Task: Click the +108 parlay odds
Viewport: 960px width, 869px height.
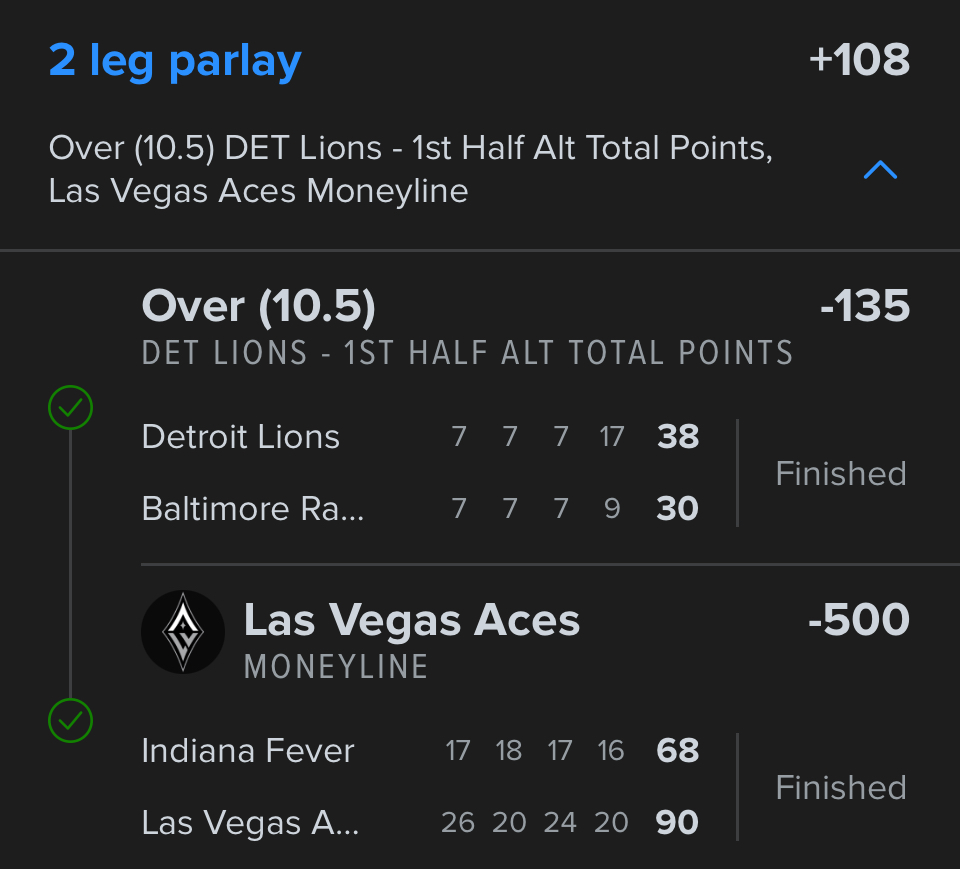Action: [x=859, y=61]
